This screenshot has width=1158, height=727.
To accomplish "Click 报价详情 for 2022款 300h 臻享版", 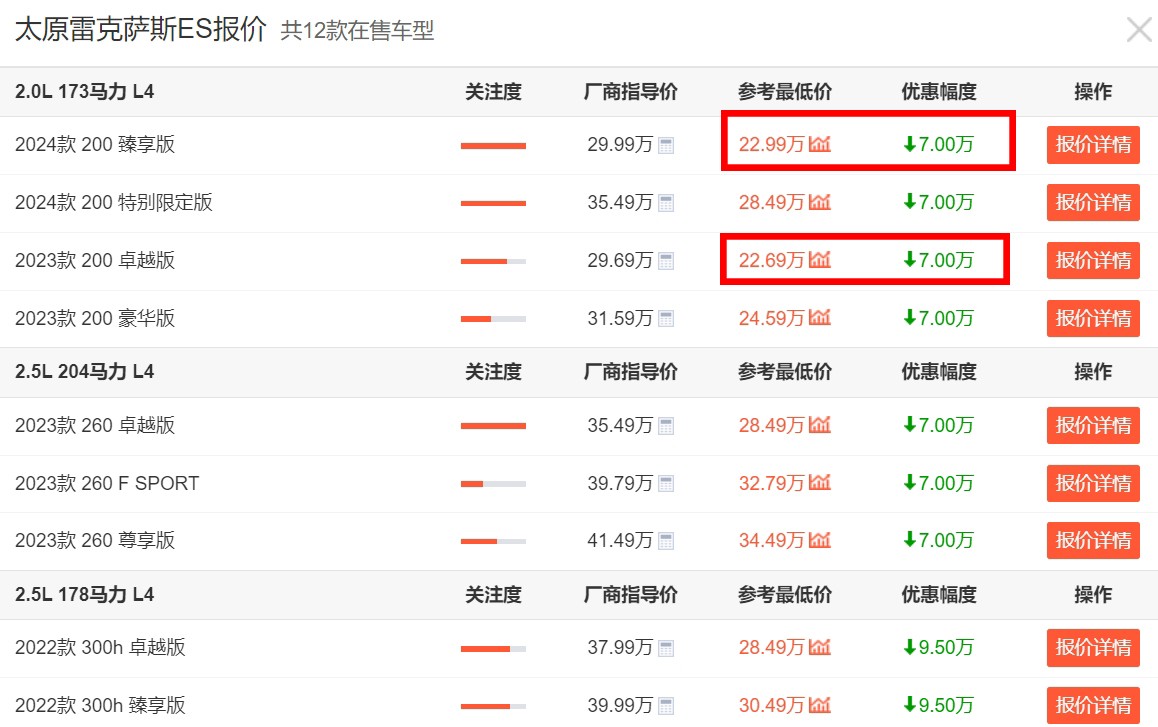I will (x=1093, y=706).
